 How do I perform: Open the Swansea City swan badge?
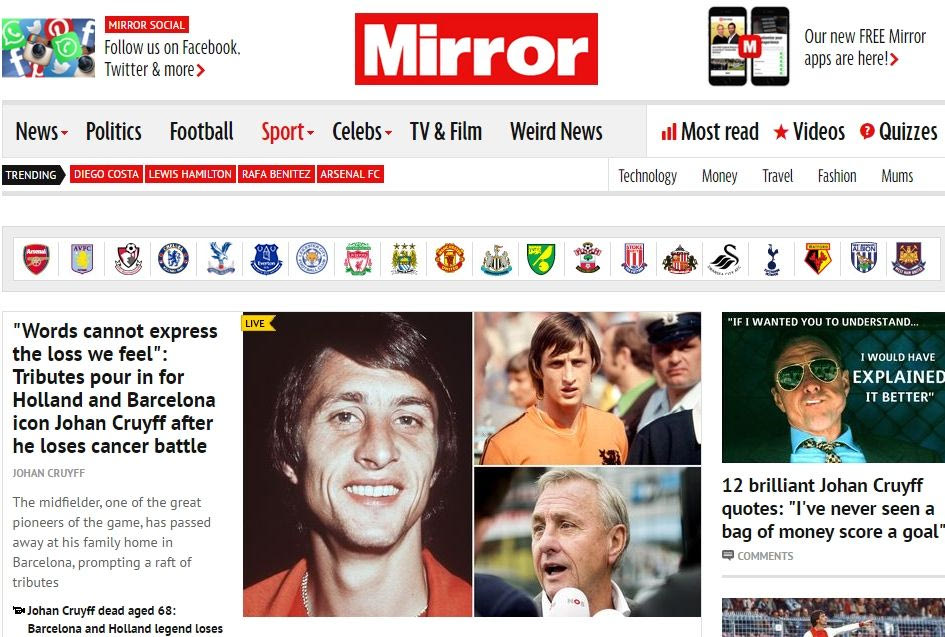725,259
